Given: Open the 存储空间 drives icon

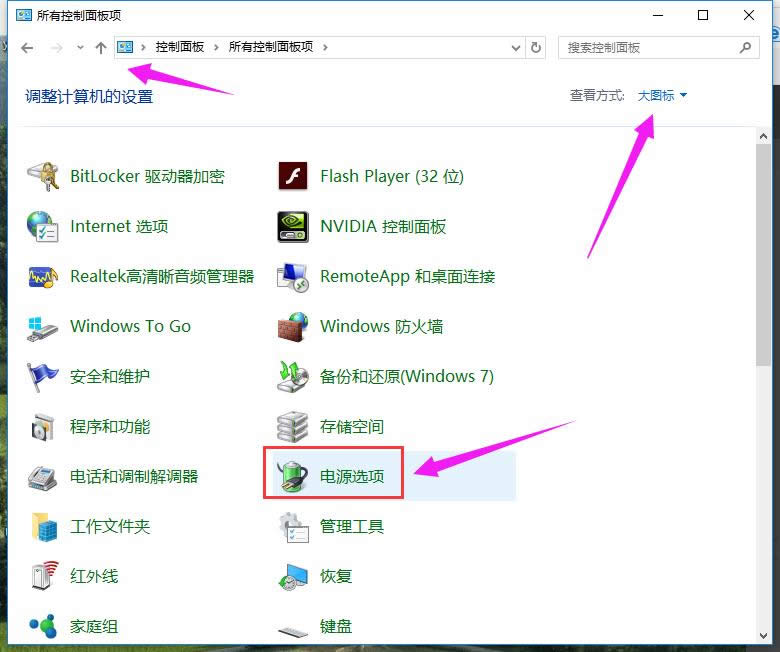Looking at the screenshot, I should [x=292, y=427].
